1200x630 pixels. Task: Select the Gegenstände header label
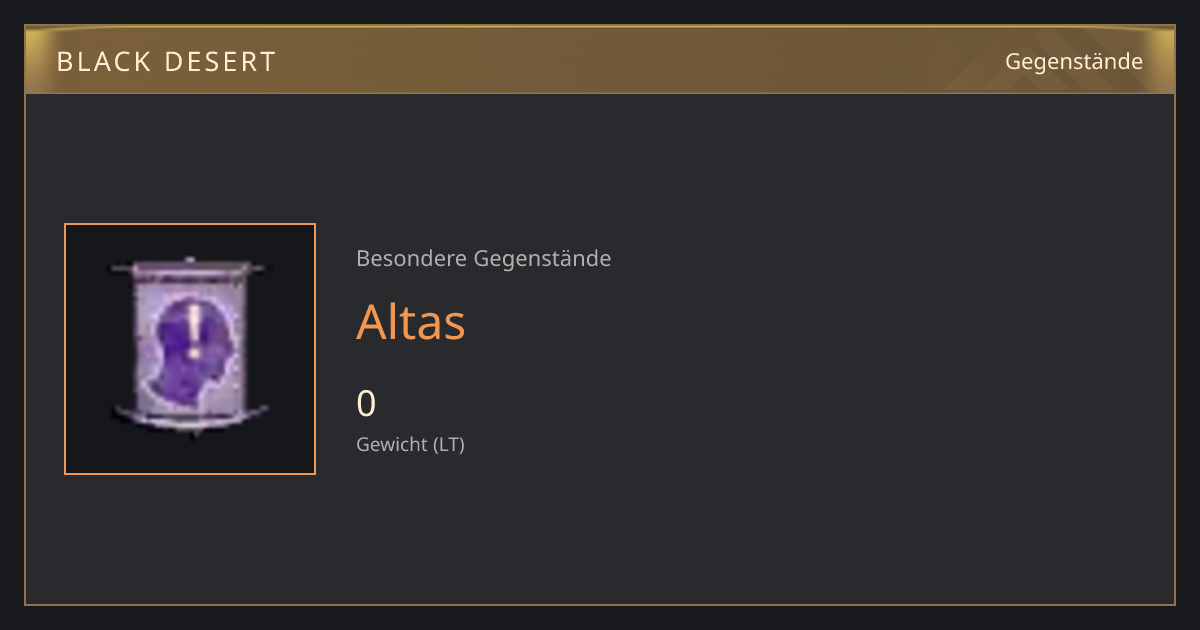pyautogui.click(x=1074, y=62)
